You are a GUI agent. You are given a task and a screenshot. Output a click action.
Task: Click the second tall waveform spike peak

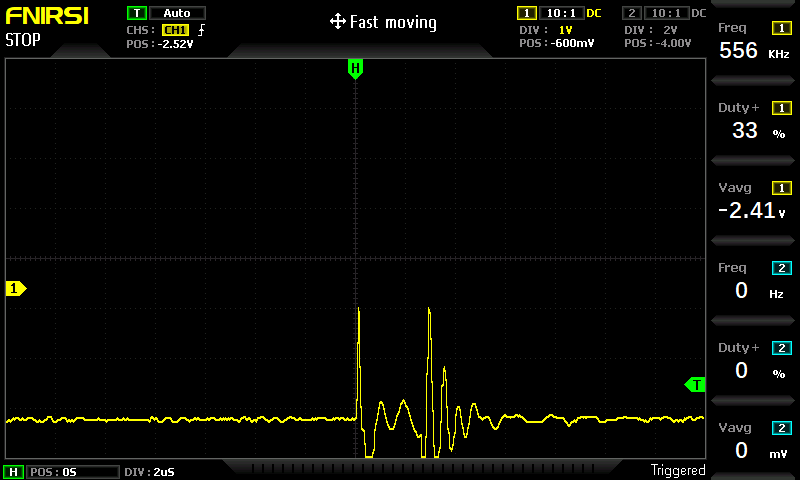tap(429, 310)
